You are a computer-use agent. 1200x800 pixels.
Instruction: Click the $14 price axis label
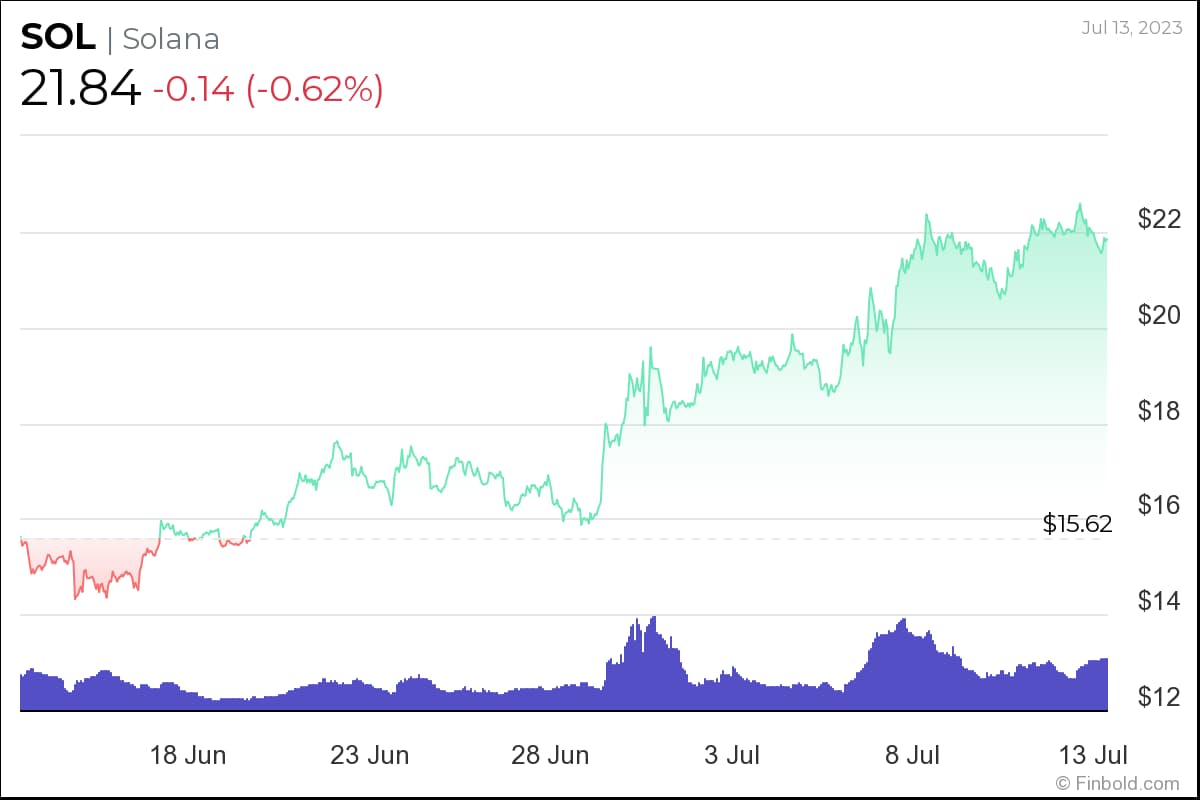[1160, 601]
